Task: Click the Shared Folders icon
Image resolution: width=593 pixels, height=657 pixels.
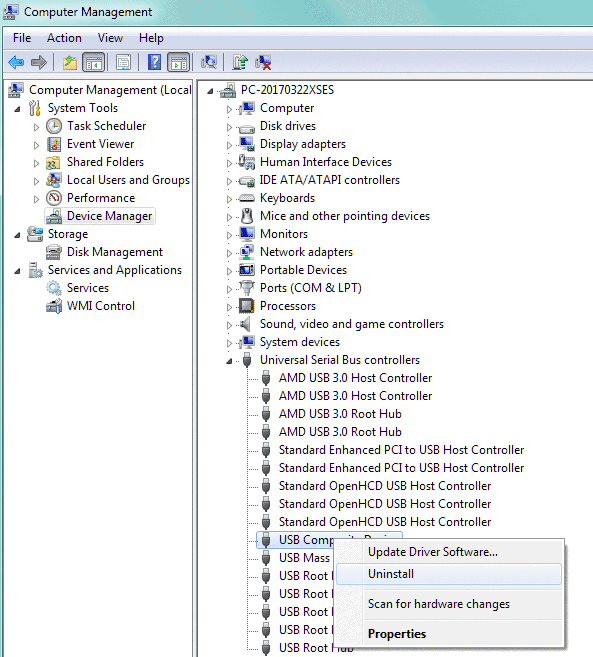Action: (53, 163)
